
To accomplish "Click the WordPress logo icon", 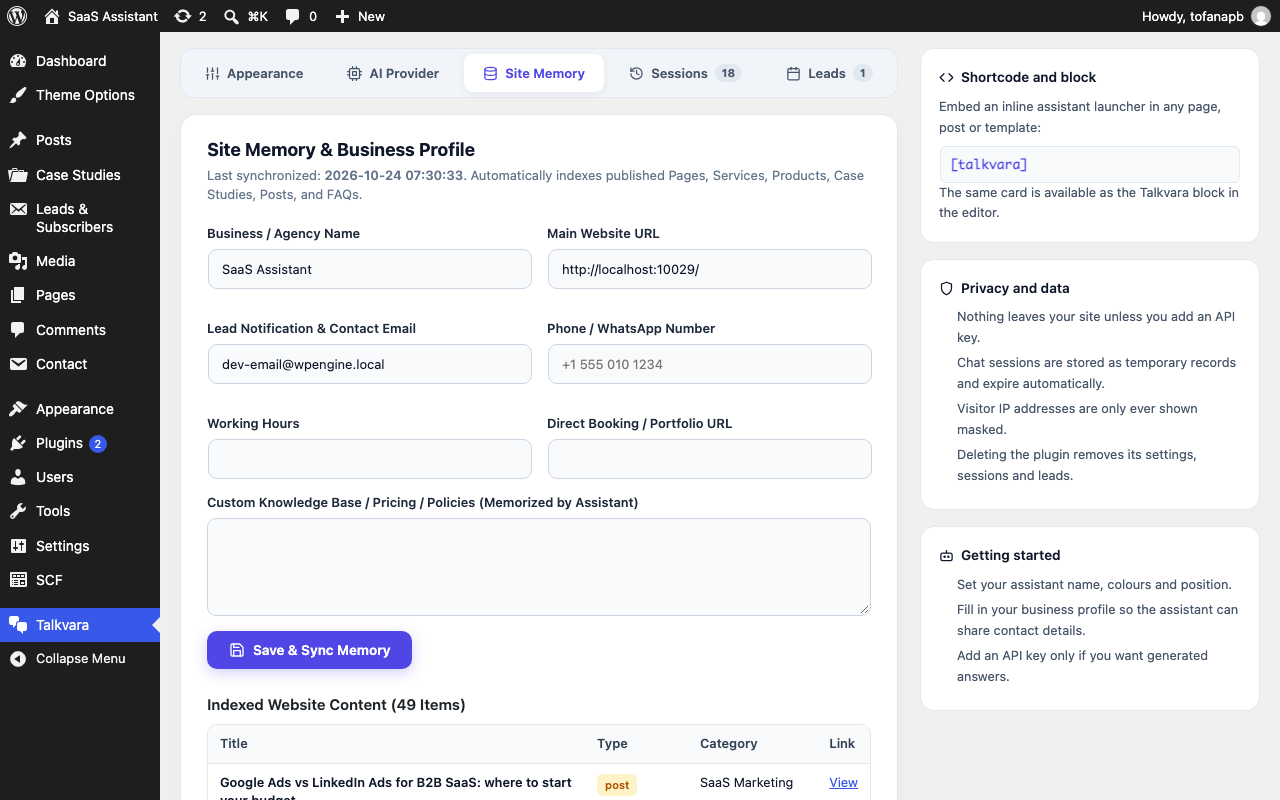I will tap(17, 16).
